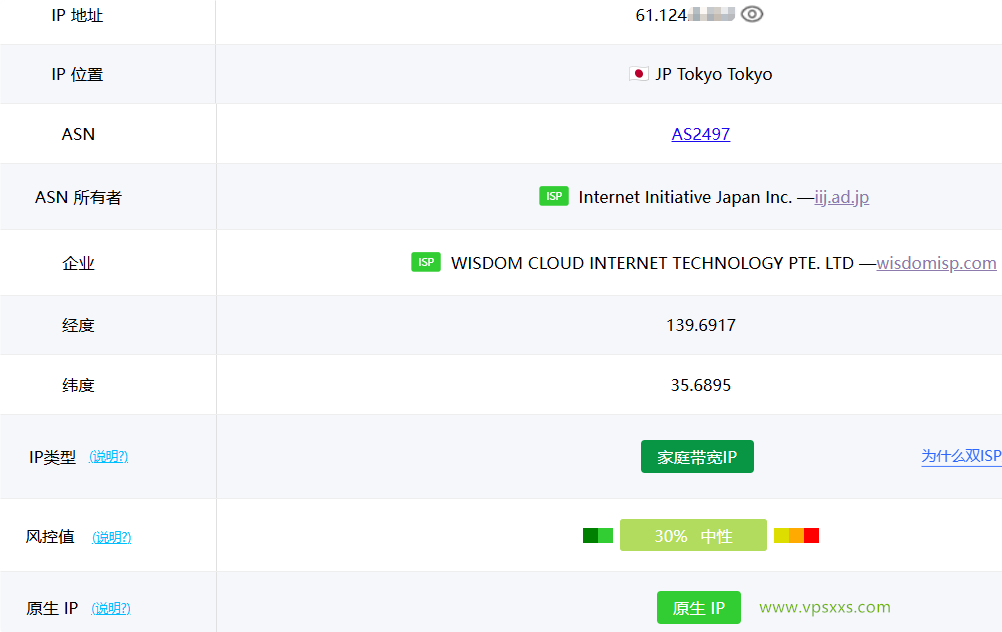Viewport: 1002px width, 632px height.
Task: Click the 30% 中性 risk indicator
Action: [693, 536]
